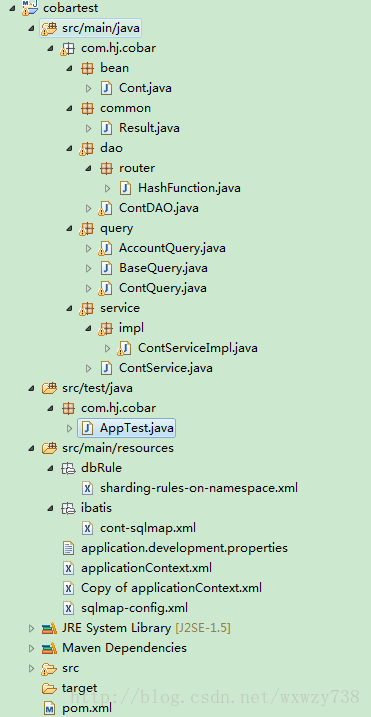Click the pom.xml file name

pyautogui.click(x=86, y=708)
